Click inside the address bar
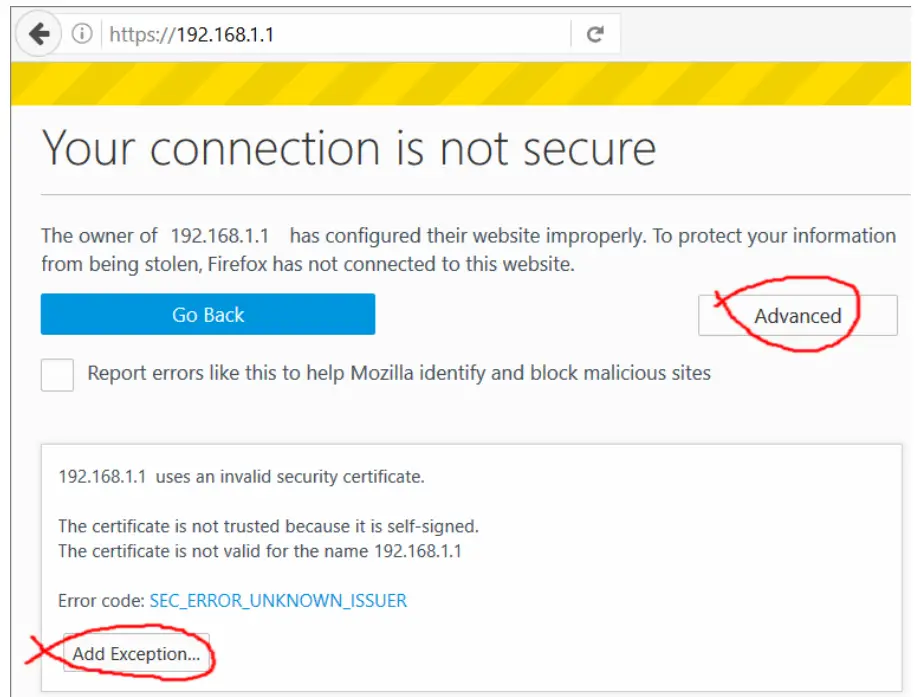Image resolution: width=921 pixels, height=697 pixels. coord(330,31)
